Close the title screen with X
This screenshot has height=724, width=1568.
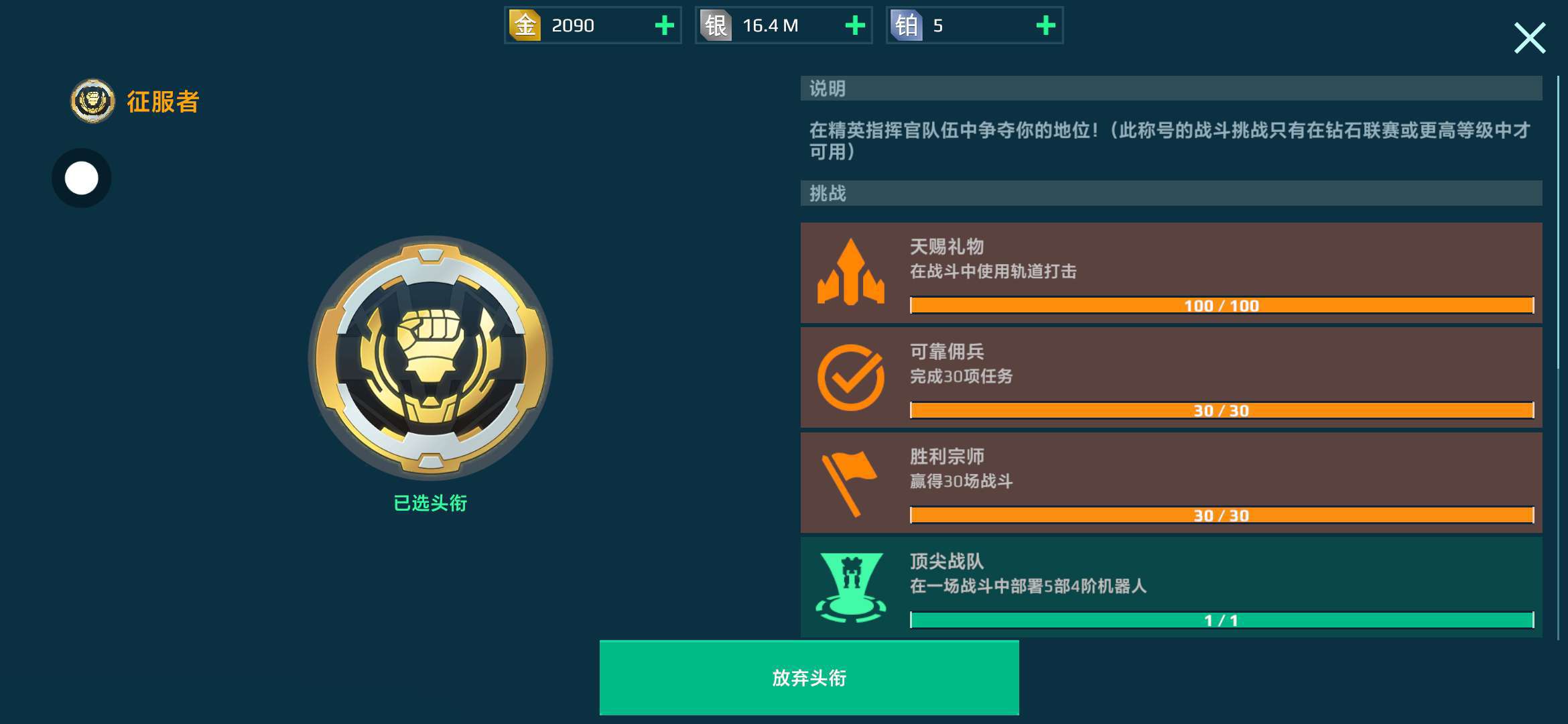1530,38
